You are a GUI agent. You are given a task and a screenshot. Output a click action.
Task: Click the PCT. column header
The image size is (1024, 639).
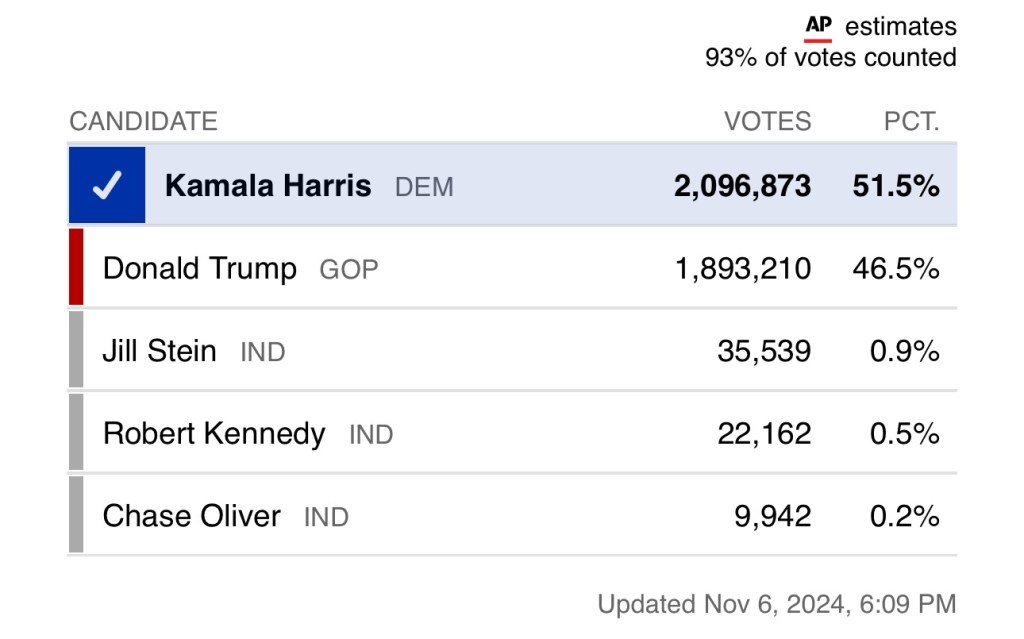point(911,122)
